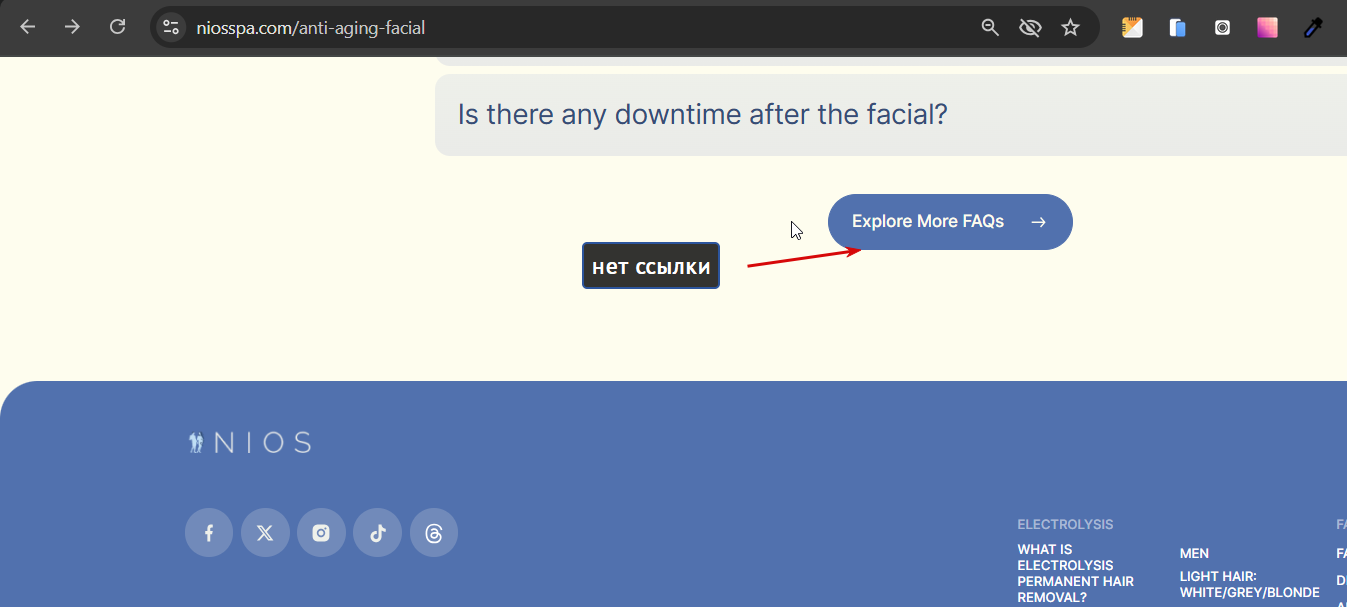Click the orange notepad extension icon
The width and height of the screenshot is (1347, 607).
pos(1132,28)
